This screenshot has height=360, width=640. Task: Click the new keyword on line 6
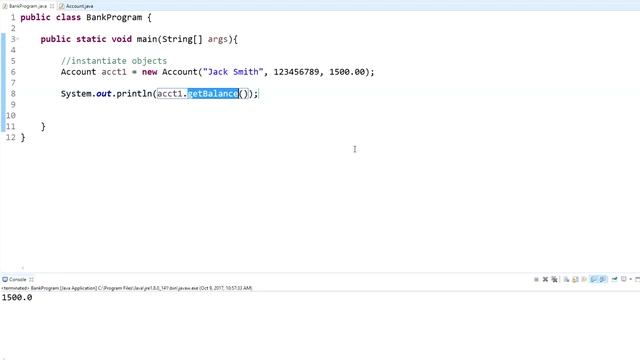click(x=149, y=72)
